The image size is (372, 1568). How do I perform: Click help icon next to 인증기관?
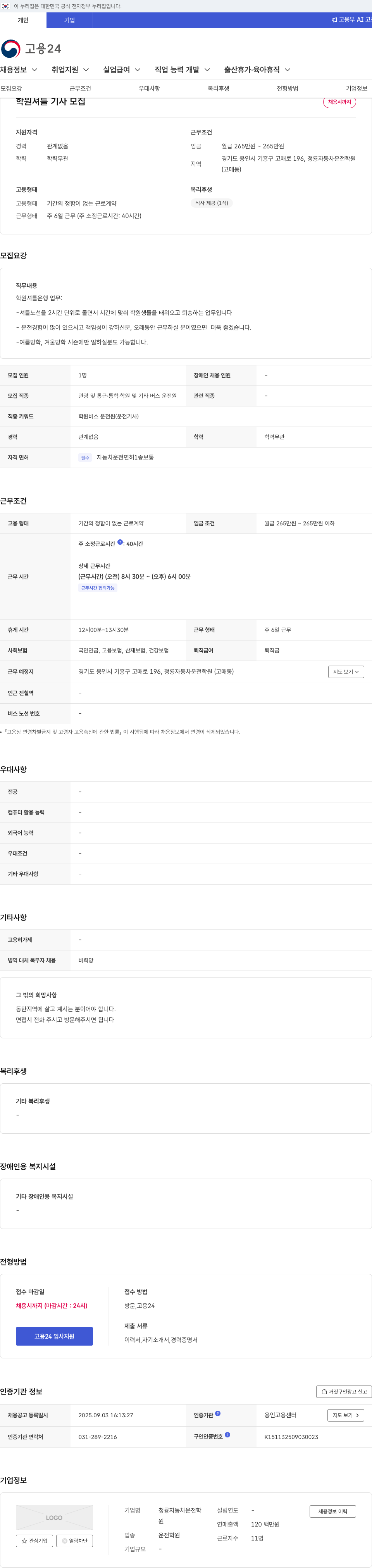[x=218, y=1413]
